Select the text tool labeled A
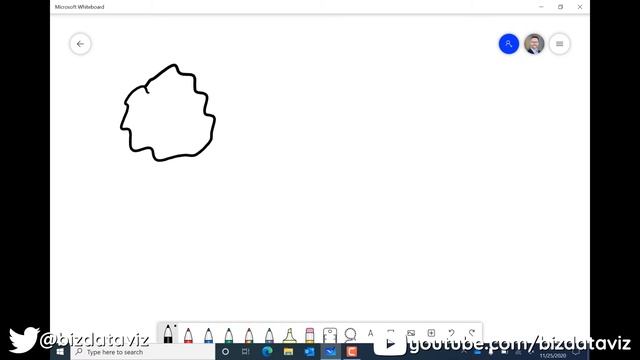 [370, 333]
